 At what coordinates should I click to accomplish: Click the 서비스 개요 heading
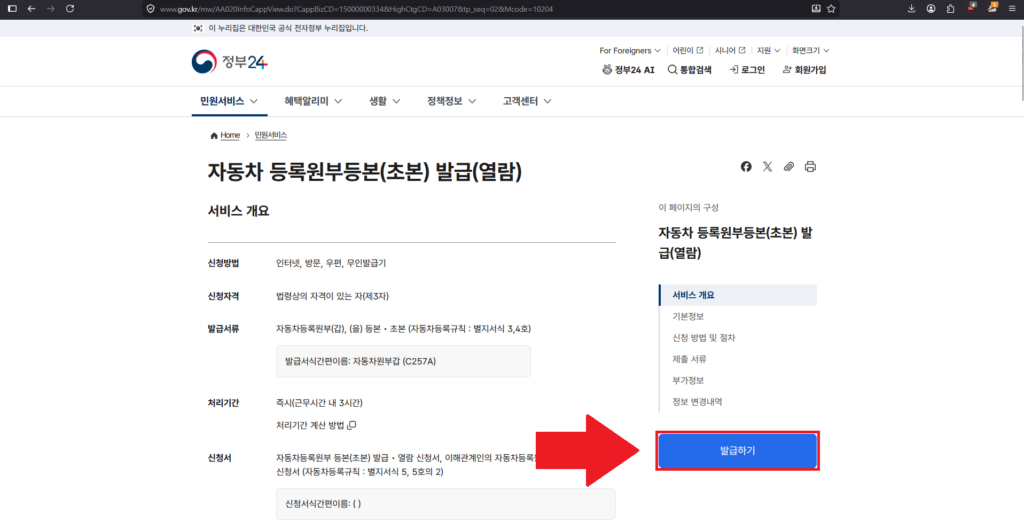tap(238, 211)
